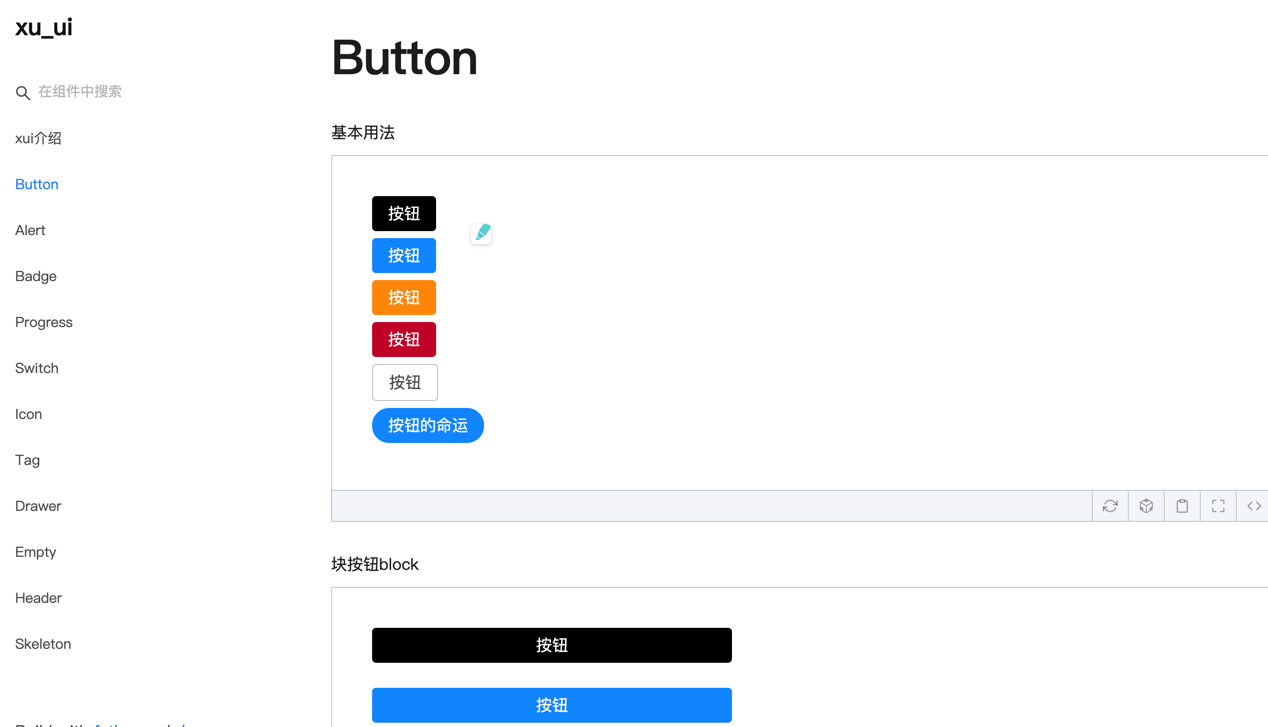
Task: Go to the Alert component page
Action: (30, 230)
